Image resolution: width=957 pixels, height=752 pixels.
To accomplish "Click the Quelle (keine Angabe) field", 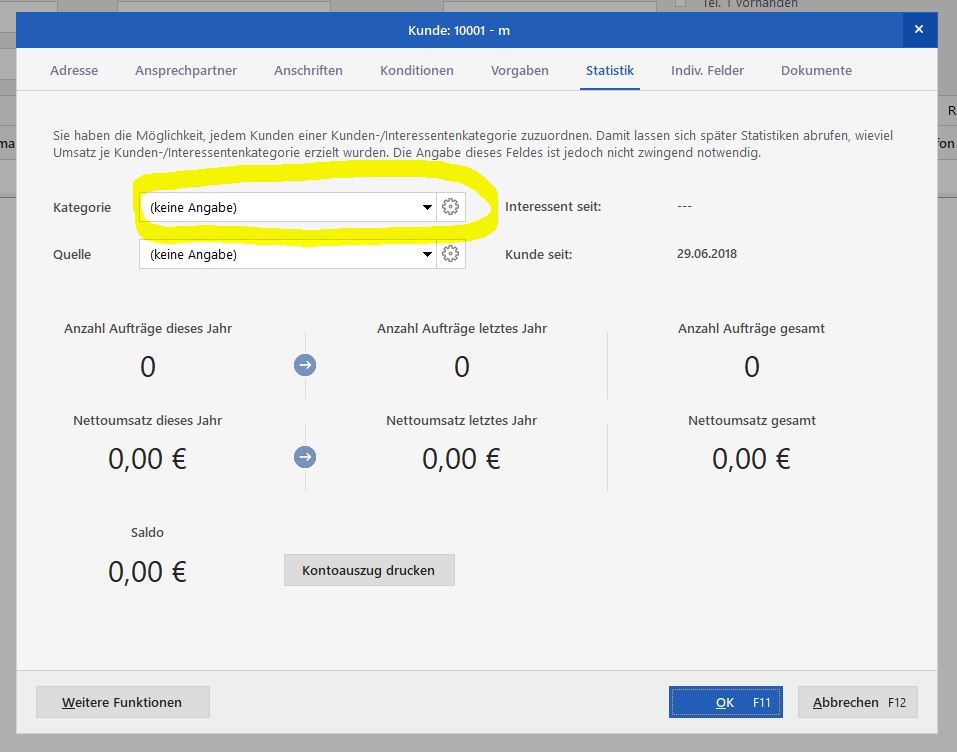I will tap(287, 254).
